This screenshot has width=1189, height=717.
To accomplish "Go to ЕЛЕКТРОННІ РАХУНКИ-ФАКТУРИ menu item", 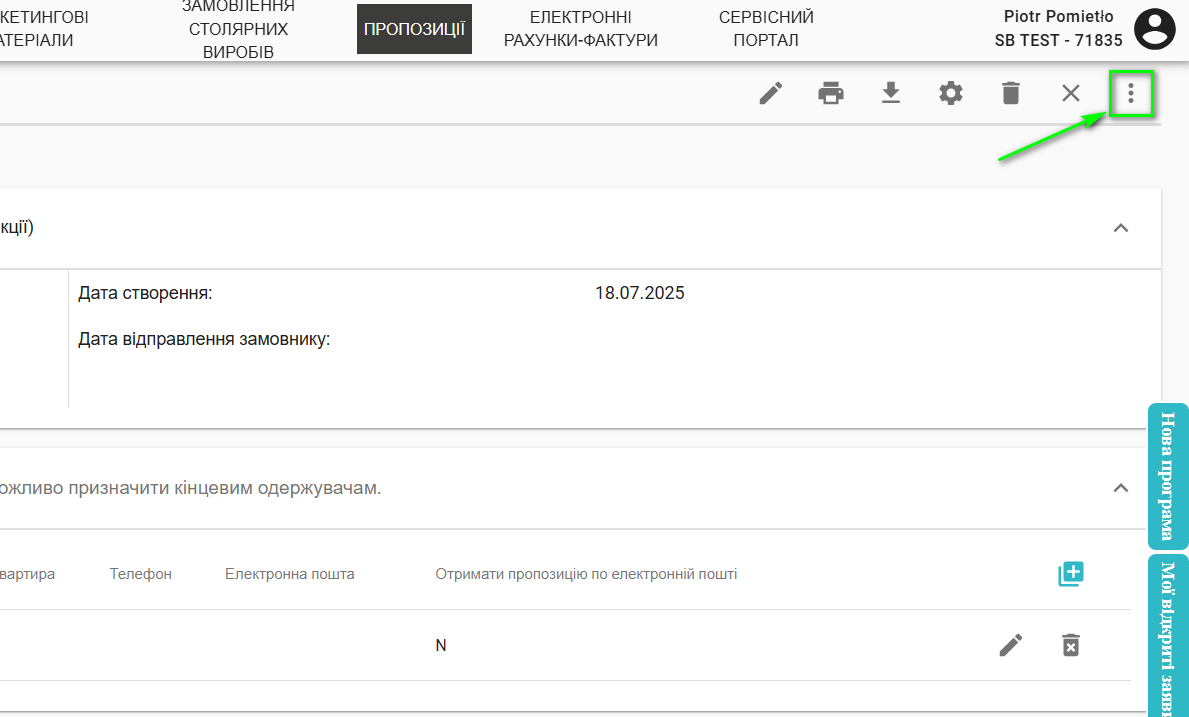I will click(580, 29).
